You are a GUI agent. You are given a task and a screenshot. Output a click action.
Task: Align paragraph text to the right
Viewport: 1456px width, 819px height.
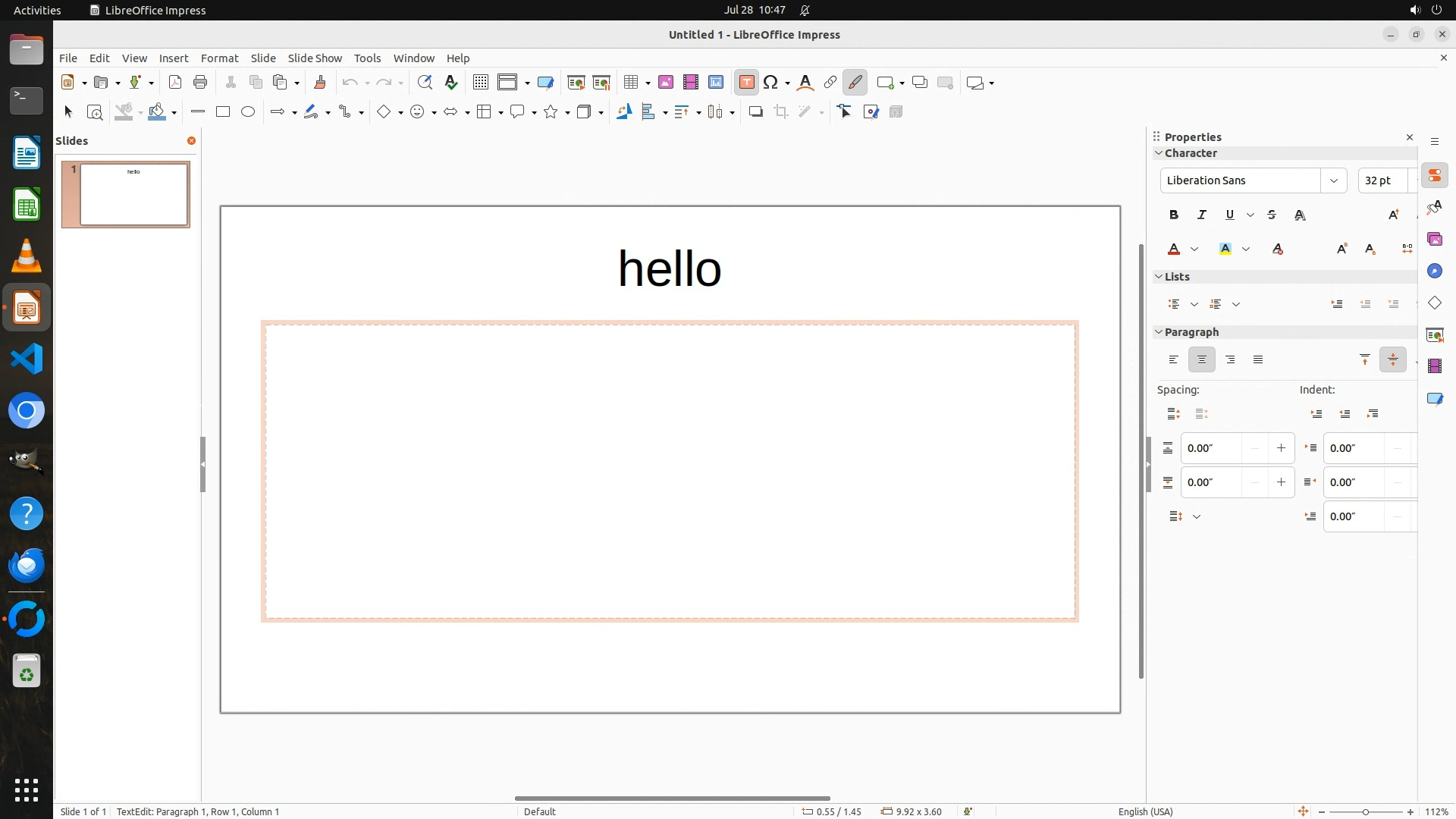tap(1230, 360)
